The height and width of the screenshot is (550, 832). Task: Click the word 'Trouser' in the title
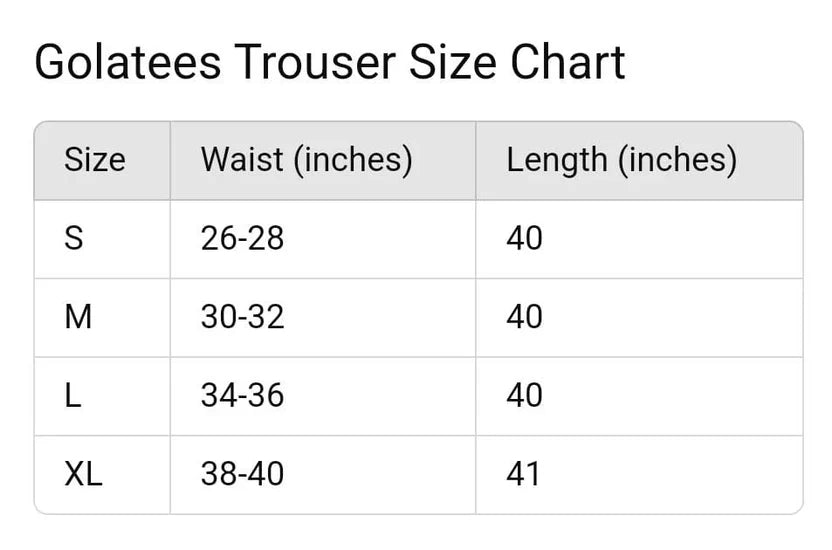(315, 63)
